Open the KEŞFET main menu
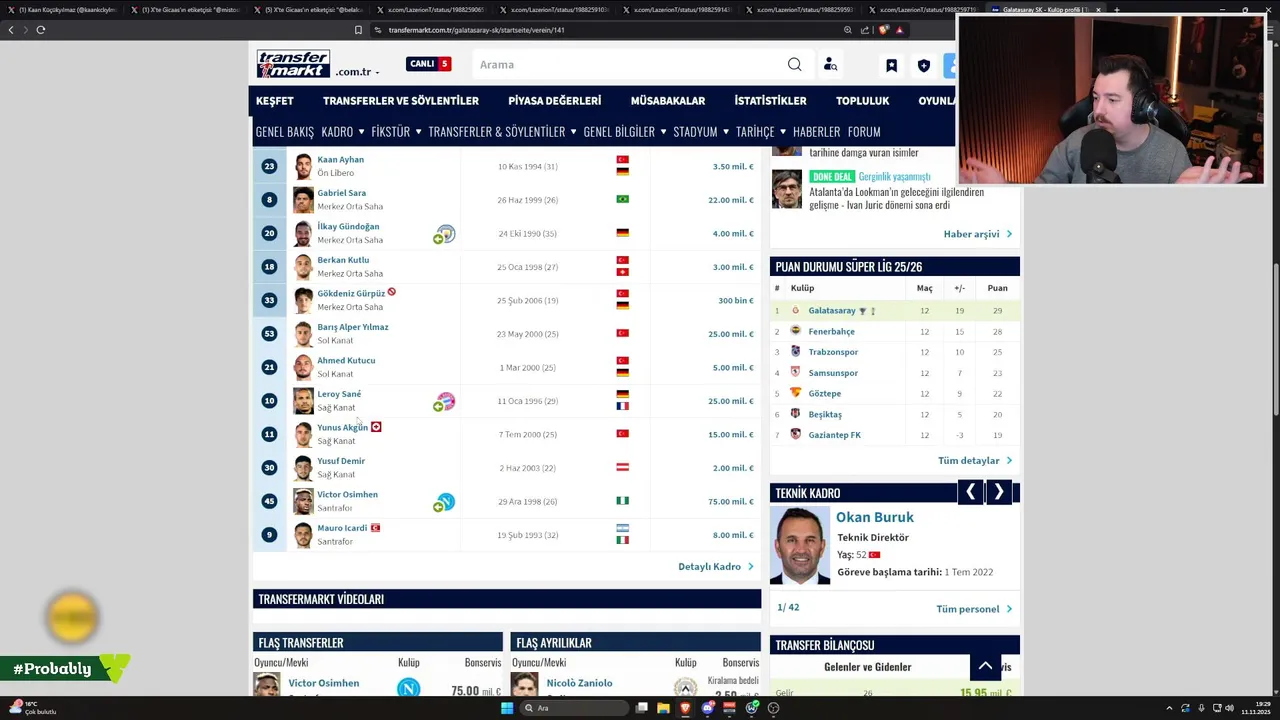 pyautogui.click(x=275, y=101)
